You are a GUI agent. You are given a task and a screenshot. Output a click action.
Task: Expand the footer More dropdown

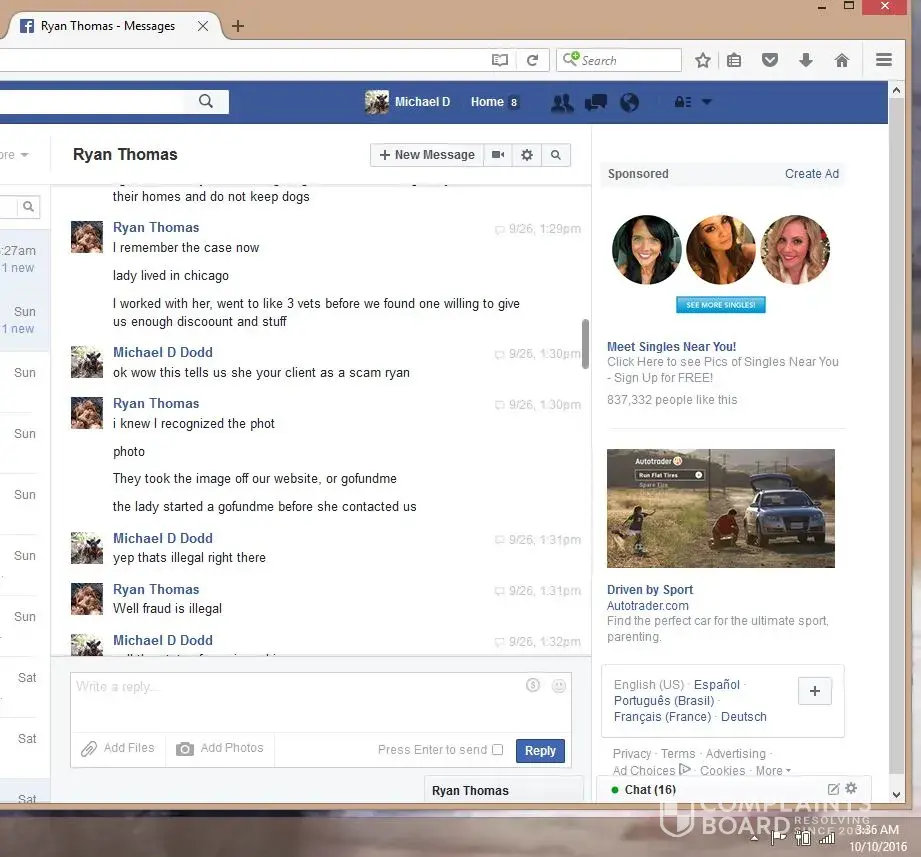[x=773, y=771]
